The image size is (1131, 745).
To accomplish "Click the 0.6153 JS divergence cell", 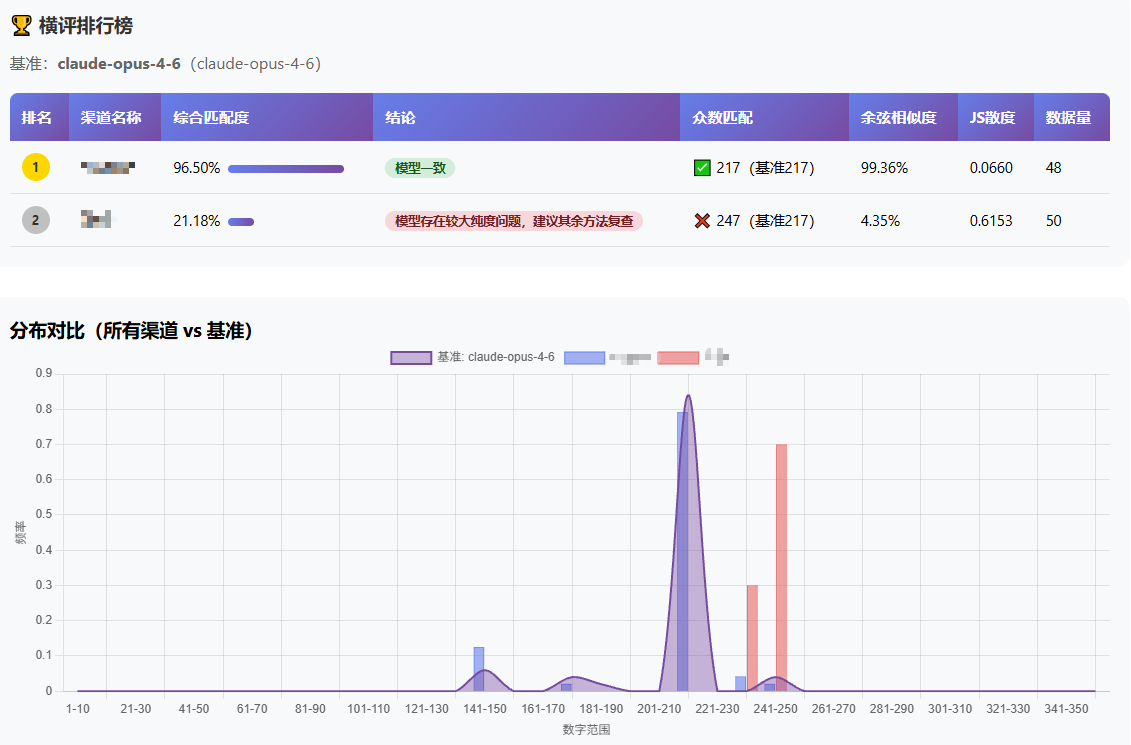I will pyautogui.click(x=991, y=221).
